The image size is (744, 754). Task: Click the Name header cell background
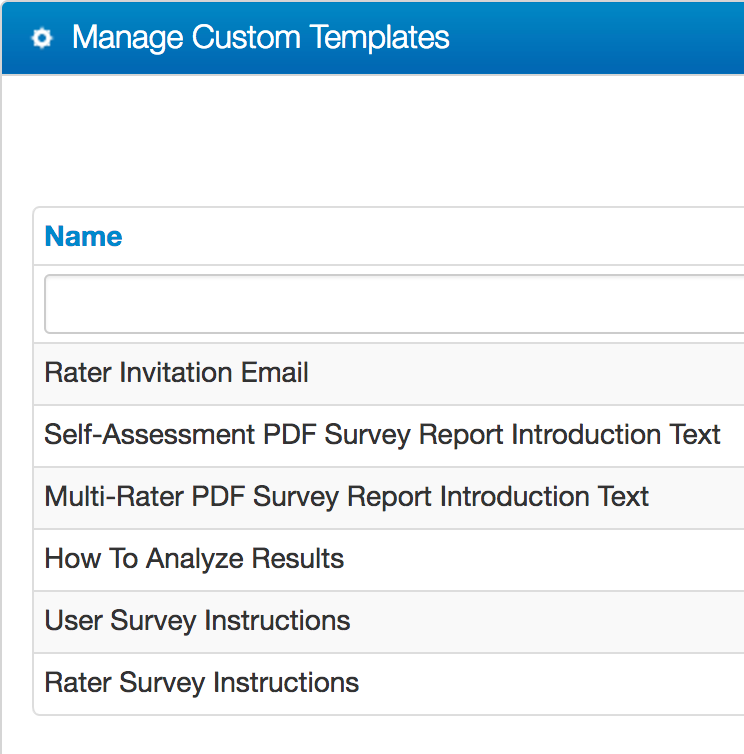(389, 236)
